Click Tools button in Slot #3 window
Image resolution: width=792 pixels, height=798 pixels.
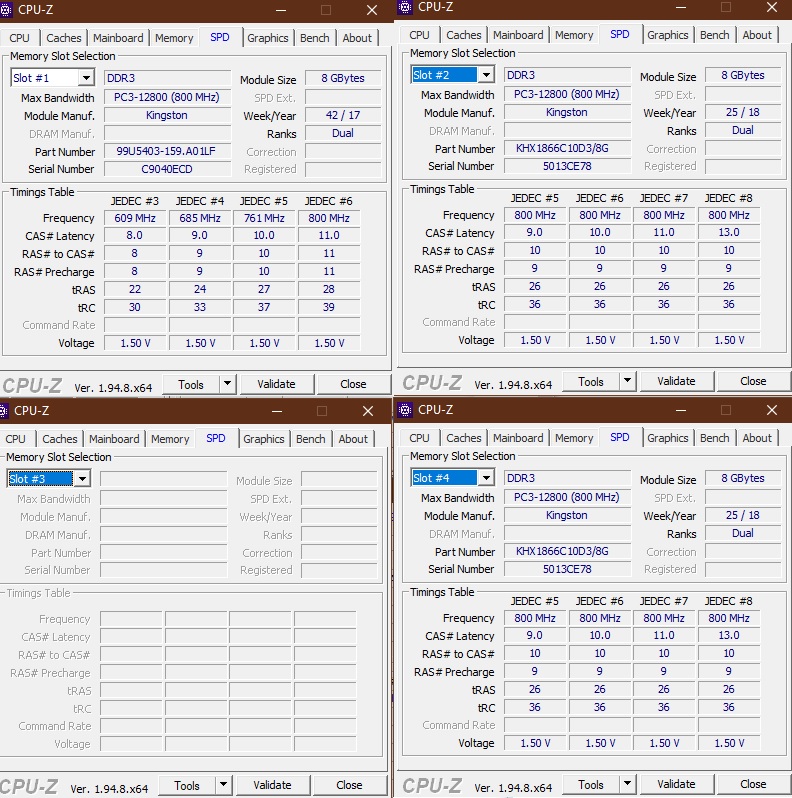(x=187, y=785)
